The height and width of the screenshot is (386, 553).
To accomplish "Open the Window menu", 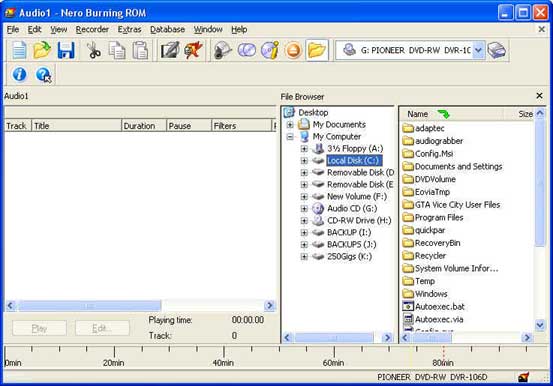I will click(208, 30).
